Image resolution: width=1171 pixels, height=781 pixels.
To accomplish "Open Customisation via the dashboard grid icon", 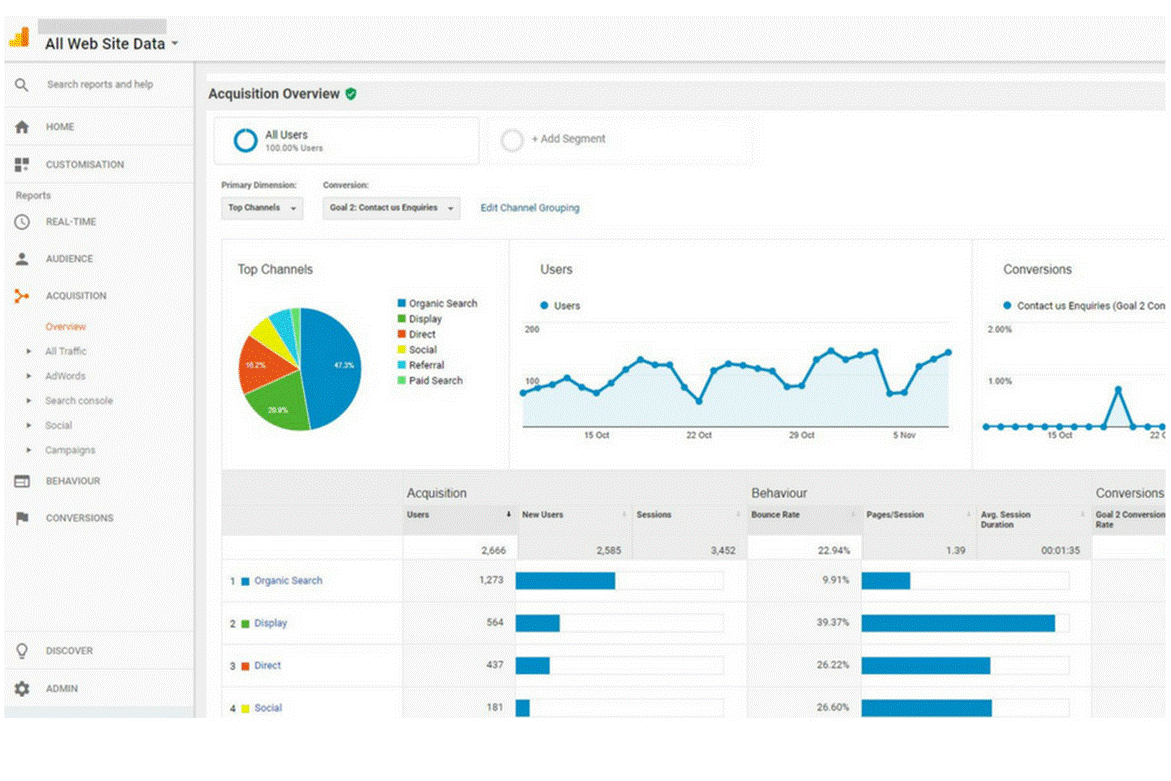I will 22,165.
